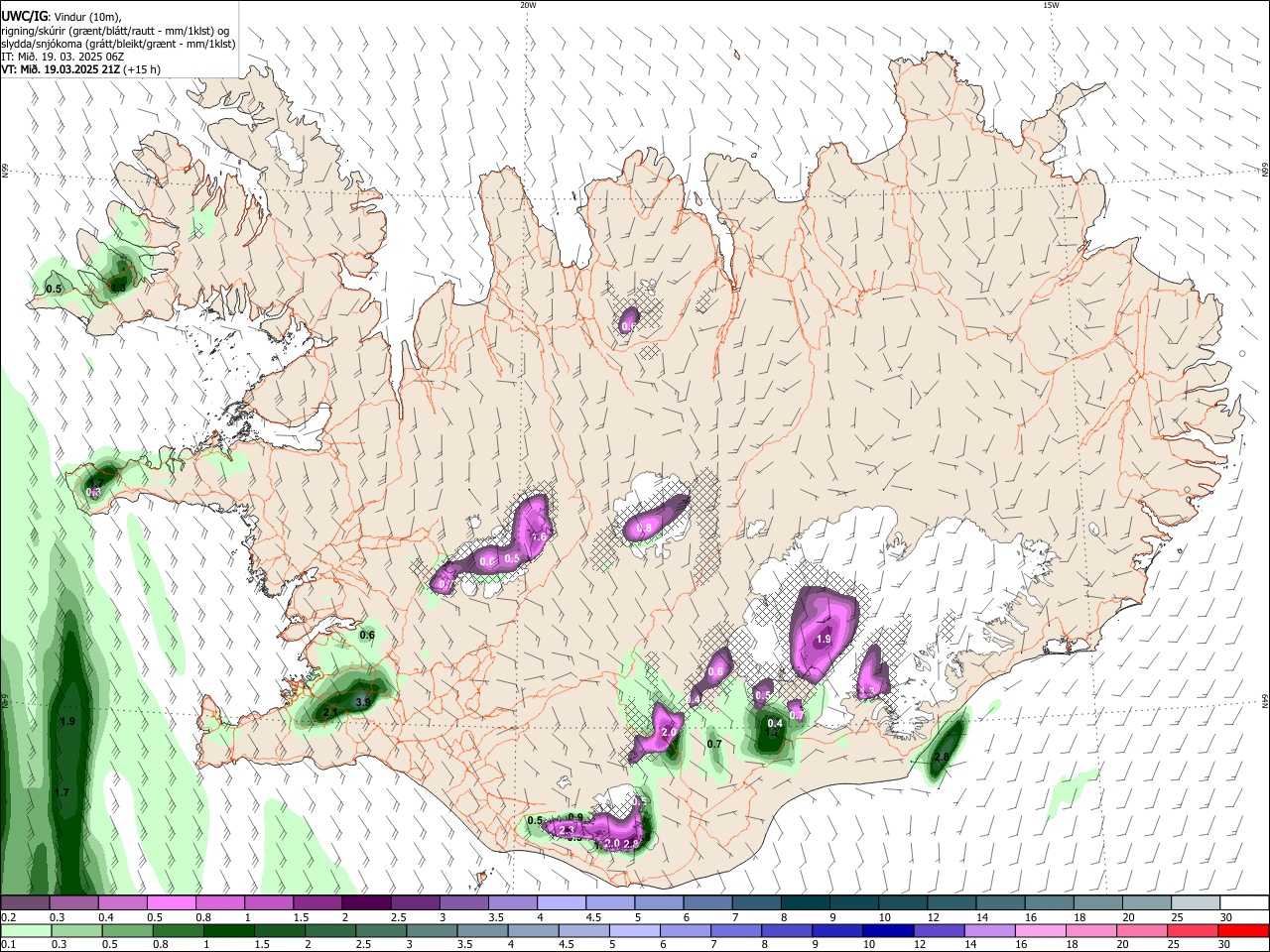Click the purple snow cell on Hofsjökull glacier
Screen dimensions: 1270x952
[x=655, y=519]
